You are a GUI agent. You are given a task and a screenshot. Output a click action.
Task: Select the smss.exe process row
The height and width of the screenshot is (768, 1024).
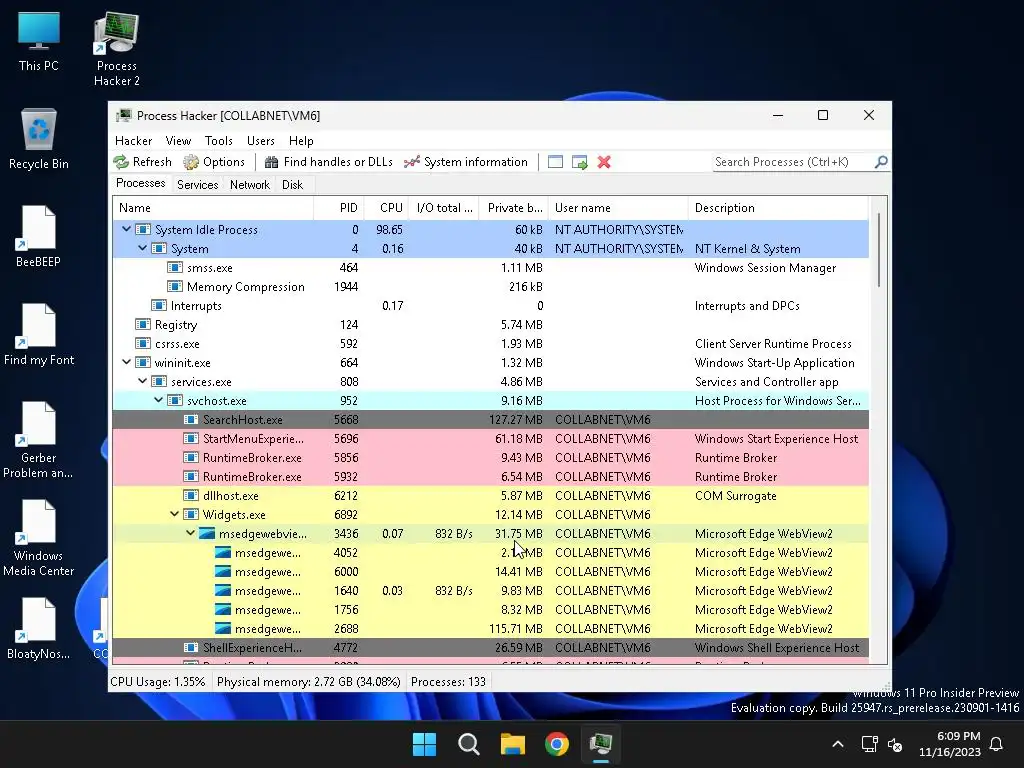coord(490,268)
